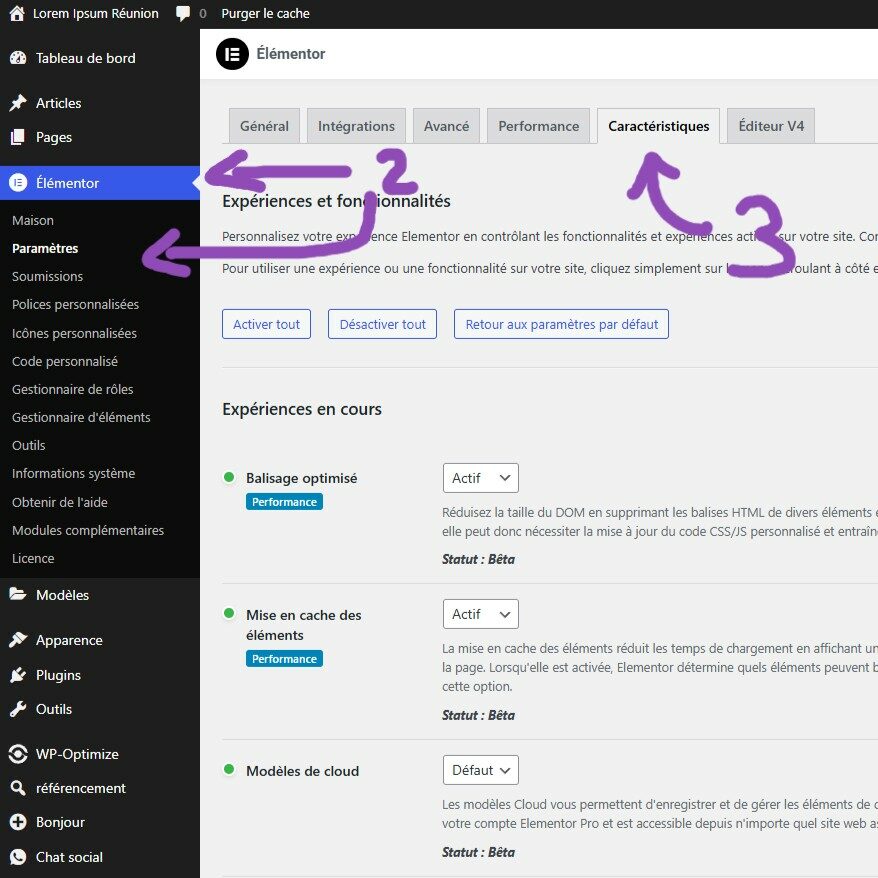
Task: Open Polices personnalisées submenu item
Action: [76, 304]
